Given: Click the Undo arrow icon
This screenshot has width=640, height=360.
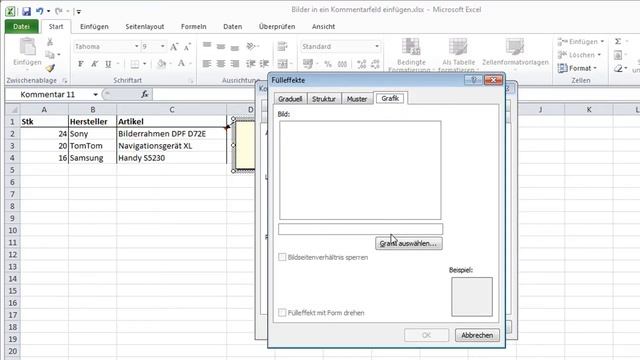Looking at the screenshot, I should coord(40,11).
